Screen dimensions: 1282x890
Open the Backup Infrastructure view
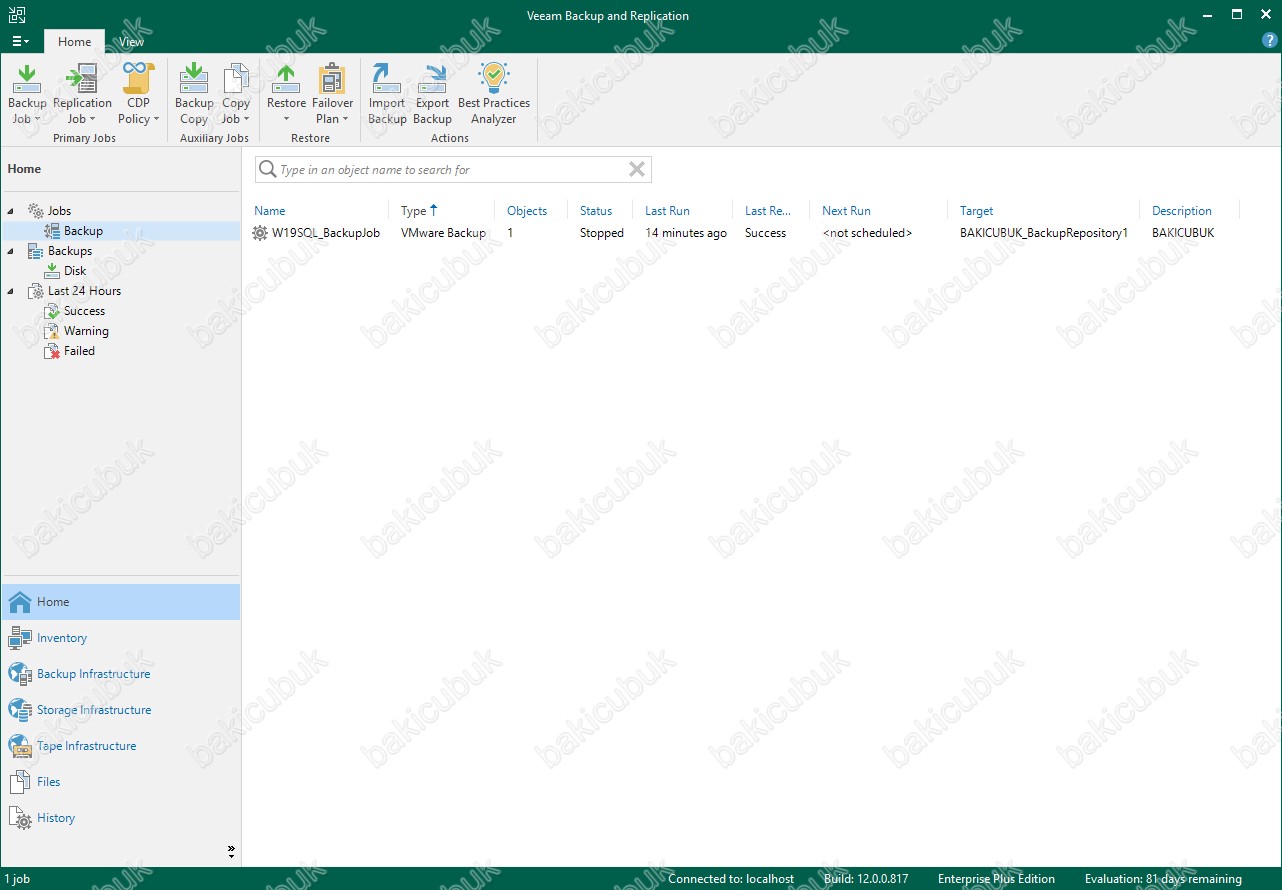click(x=93, y=674)
